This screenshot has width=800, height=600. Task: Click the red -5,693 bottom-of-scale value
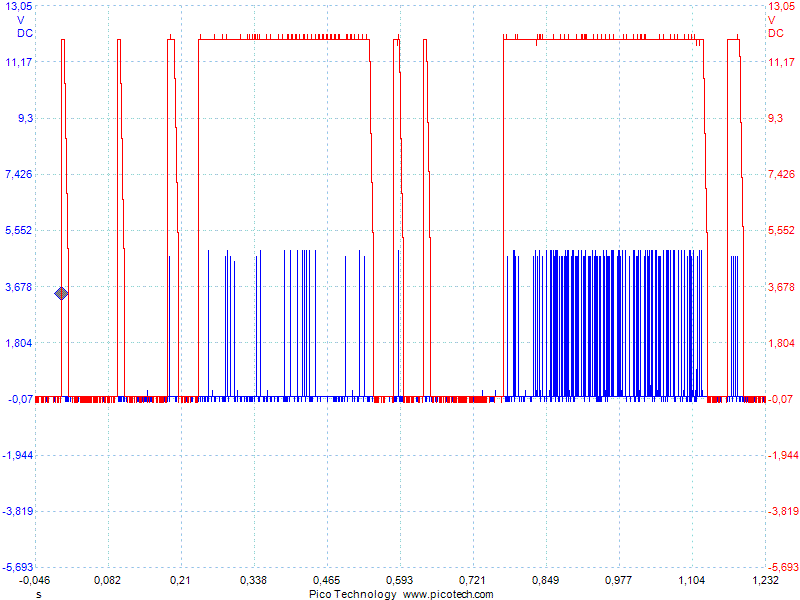pyautogui.click(x=783, y=567)
